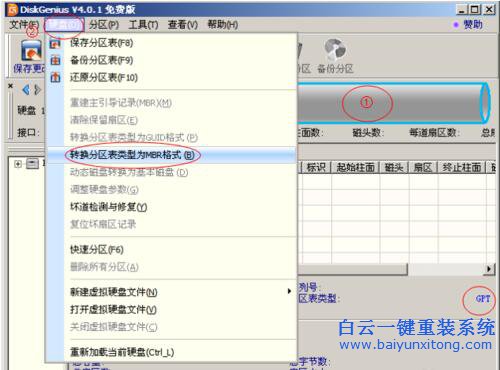The image size is (500, 370).
Task: Click the 扇区 column header
Action: (x=423, y=167)
